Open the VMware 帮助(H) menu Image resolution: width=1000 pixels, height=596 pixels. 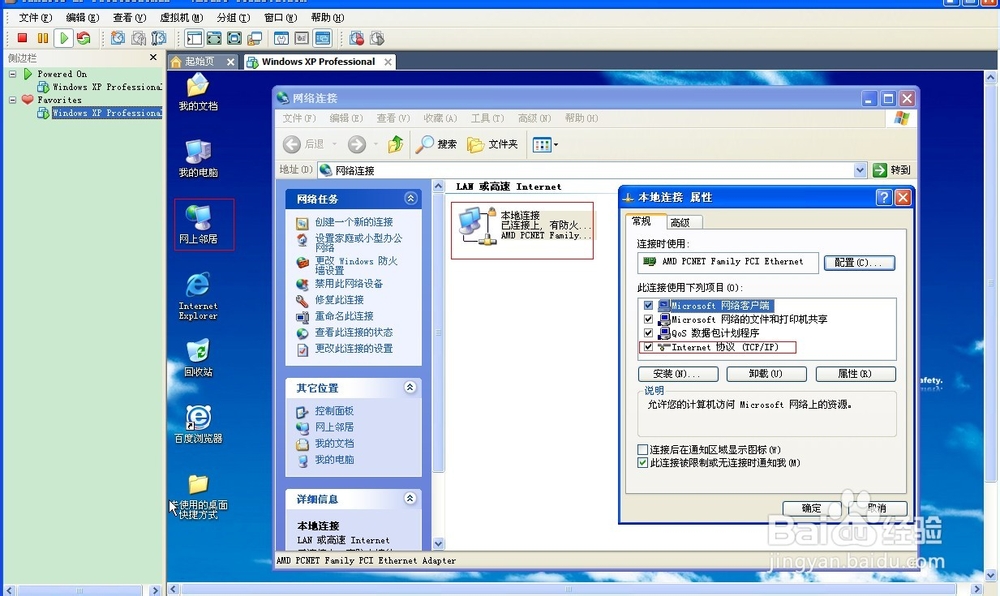pyautogui.click(x=327, y=18)
